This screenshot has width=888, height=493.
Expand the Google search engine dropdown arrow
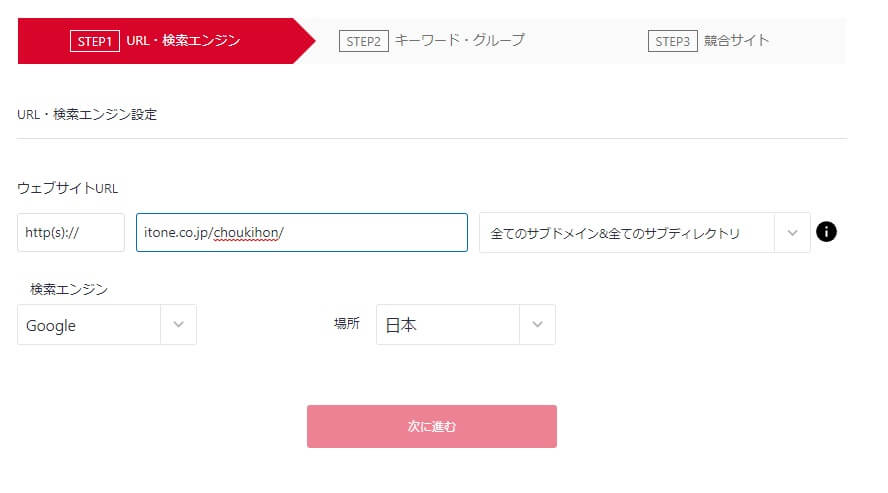pos(178,324)
